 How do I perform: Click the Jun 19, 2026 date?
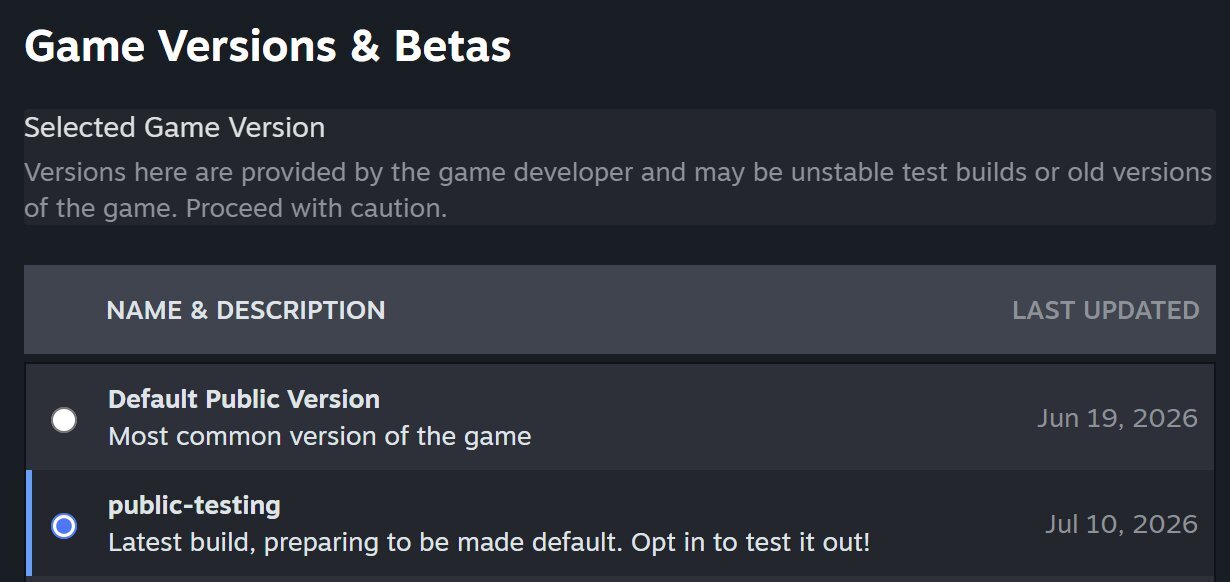1117,418
